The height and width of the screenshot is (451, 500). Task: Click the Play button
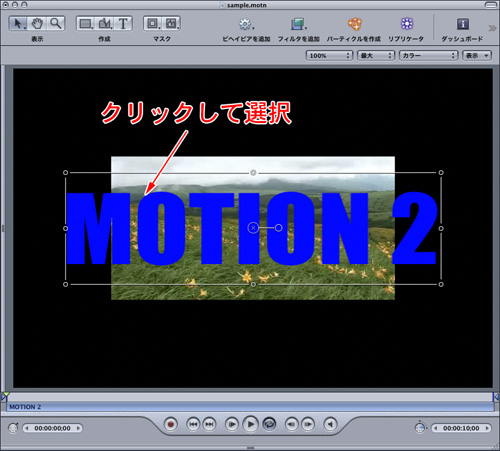tap(250, 424)
